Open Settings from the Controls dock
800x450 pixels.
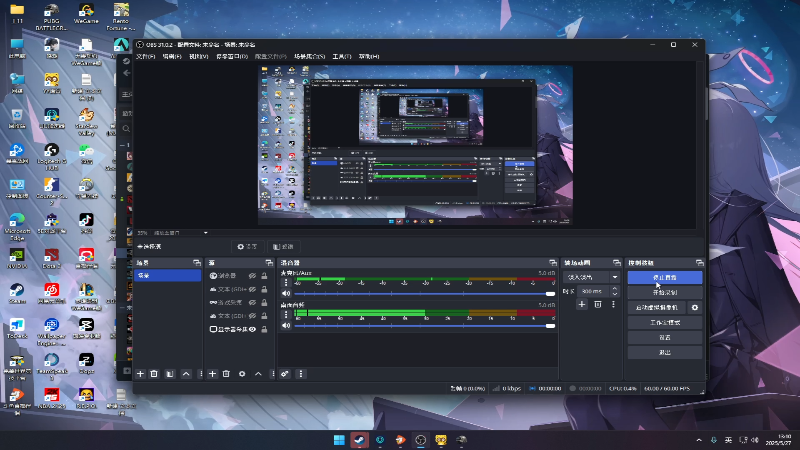665,338
